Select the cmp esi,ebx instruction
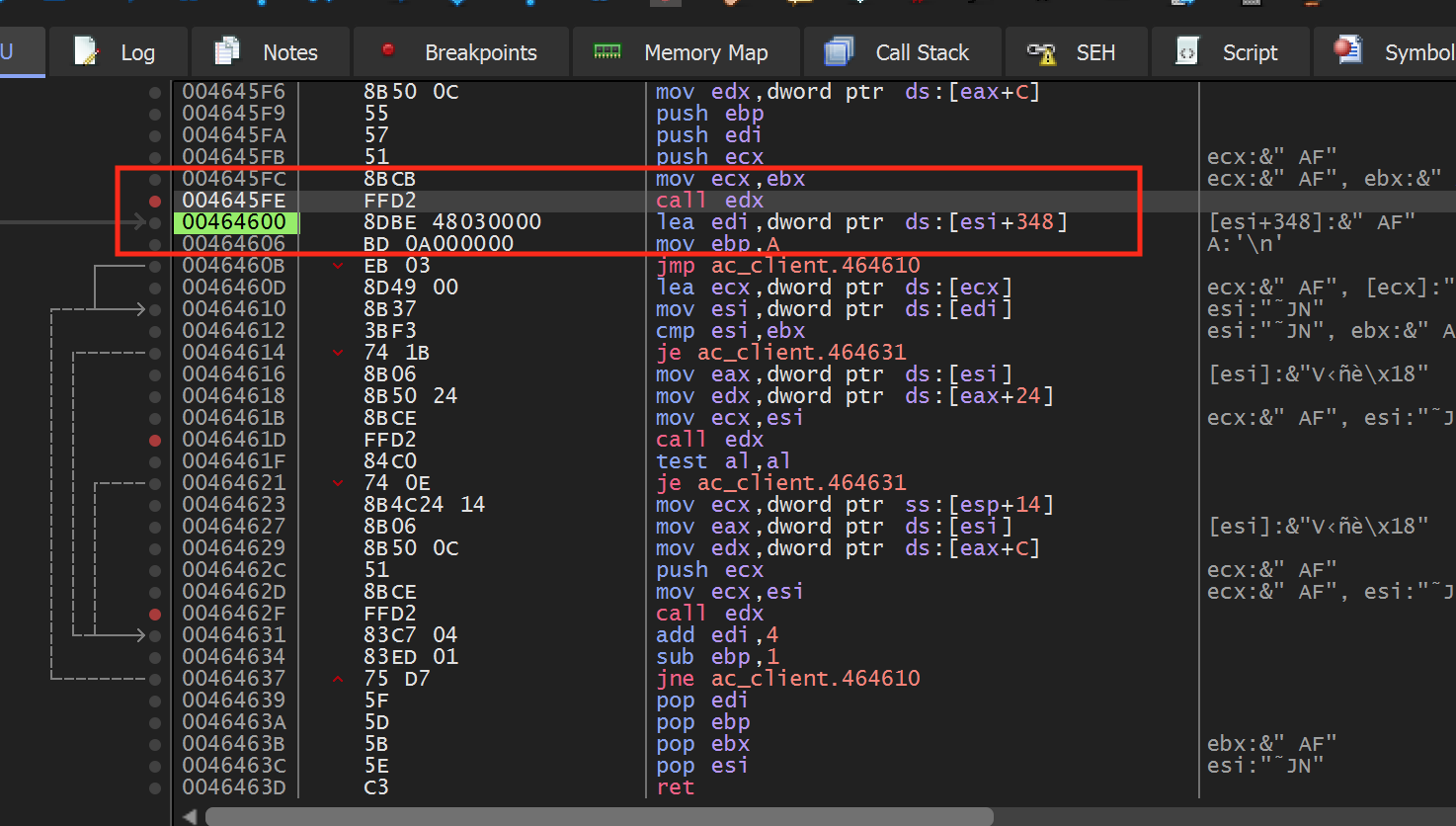 click(731, 331)
